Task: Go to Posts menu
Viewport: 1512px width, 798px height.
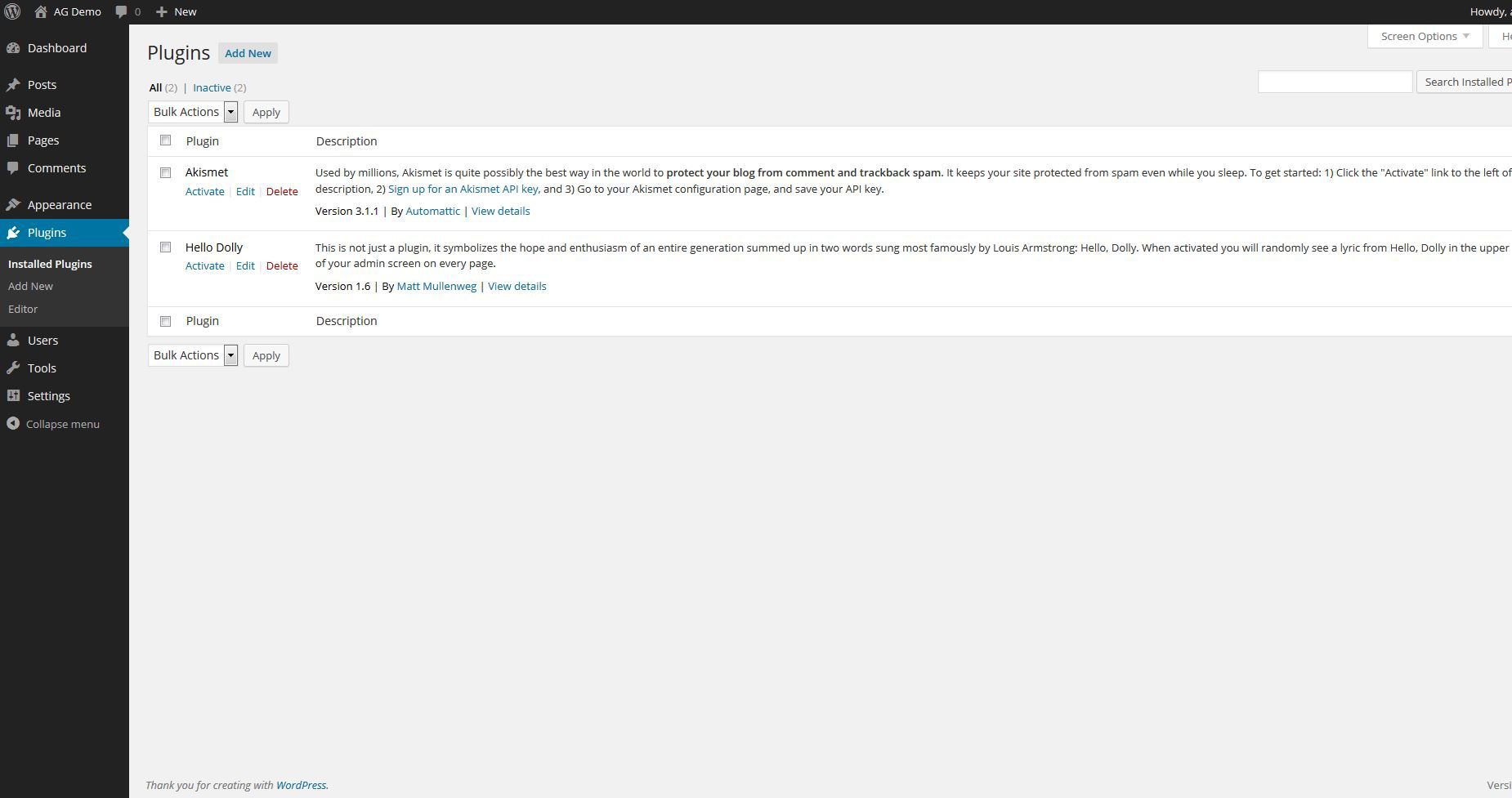Action: tap(42, 85)
